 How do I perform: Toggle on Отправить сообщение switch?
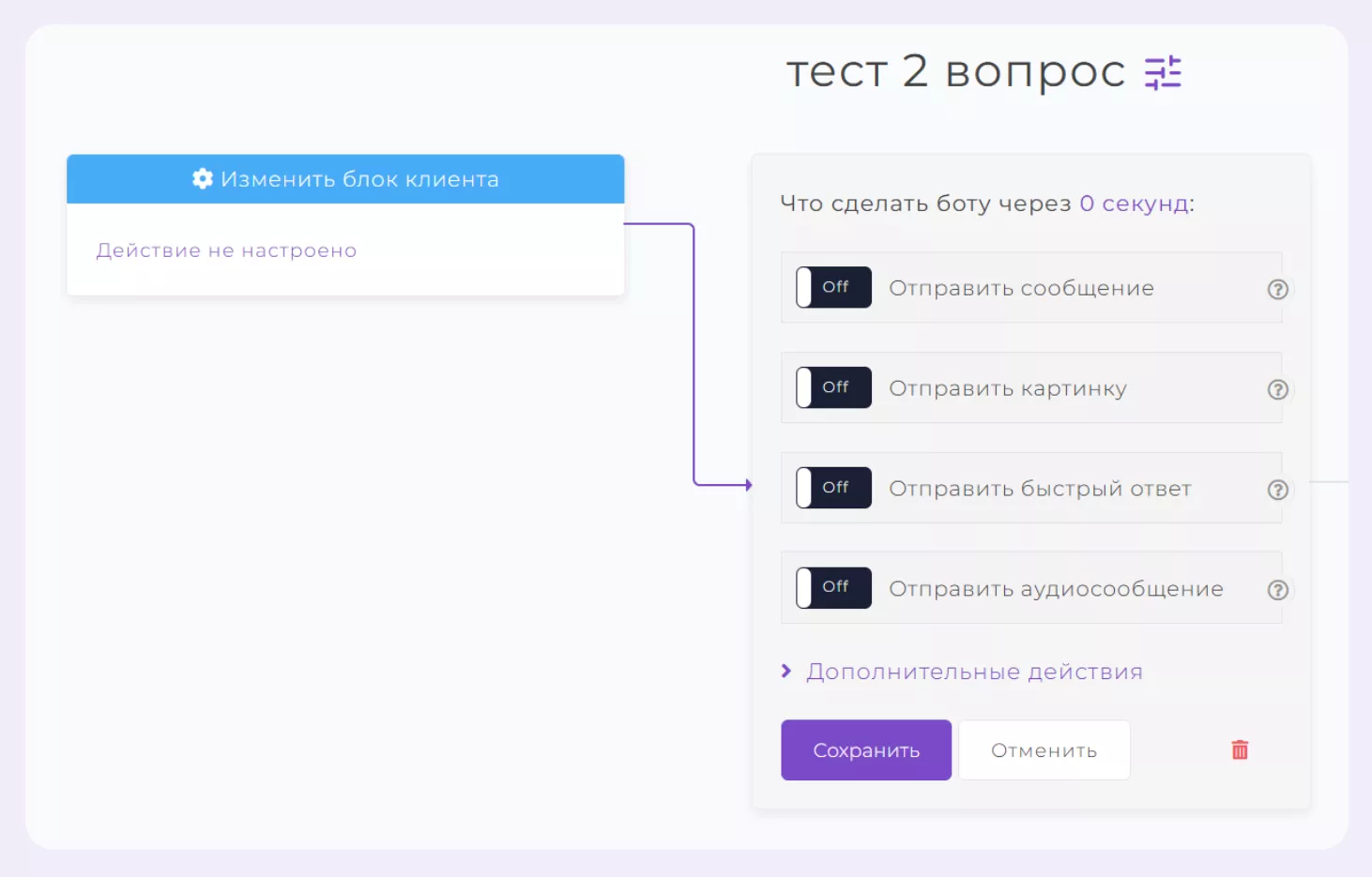point(833,287)
